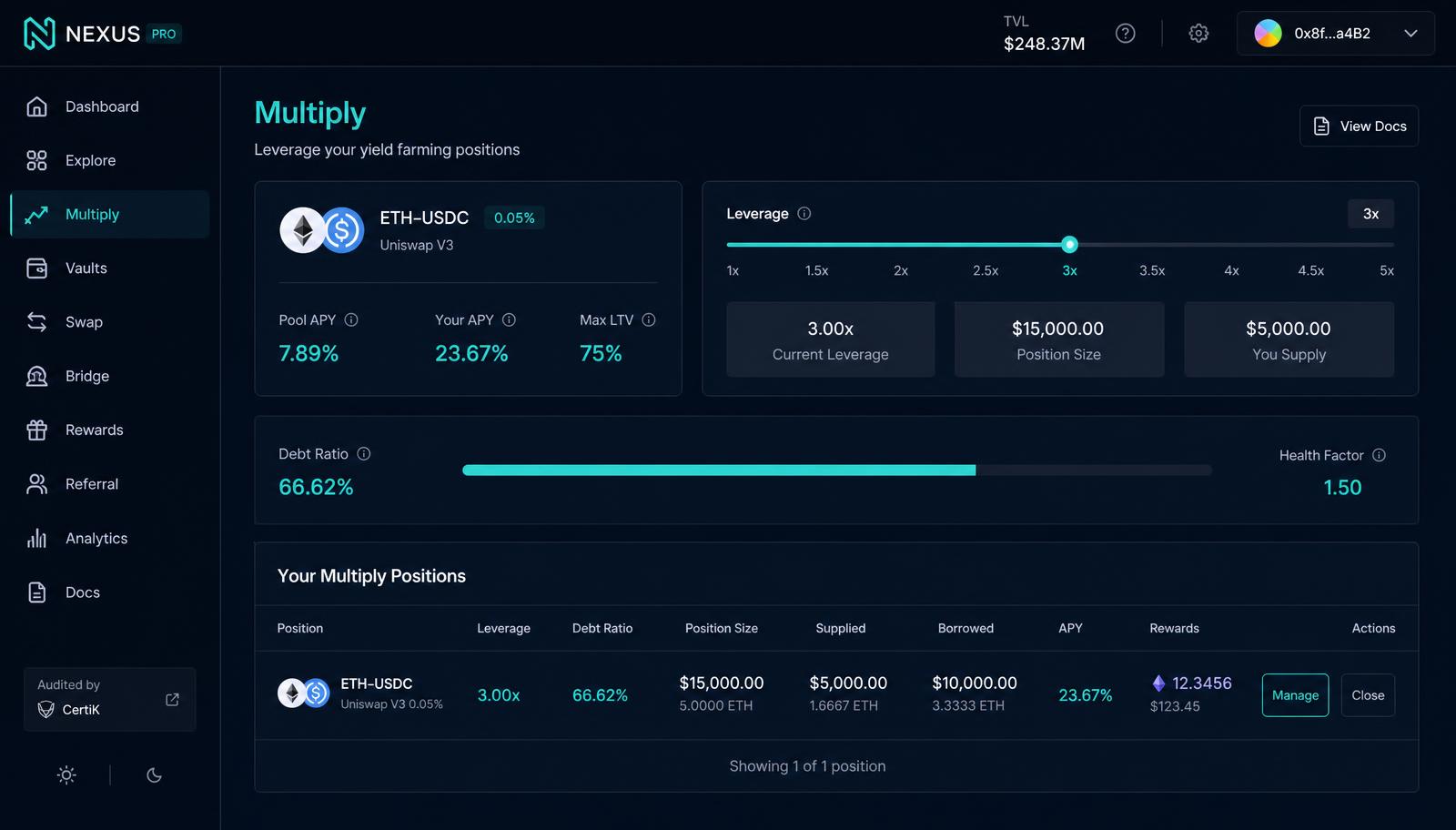The image size is (1456, 830).
Task: Click the $5,000.00 You Supply card
Action: coord(1289,339)
